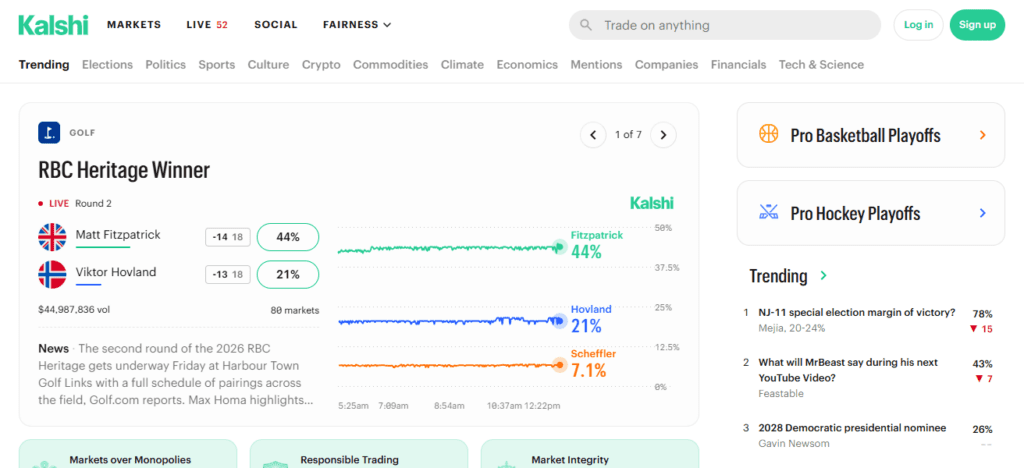Viewport: 1024px width, 468px height.
Task: Open NJ-11 special election margin market
Action: [857, 312]
